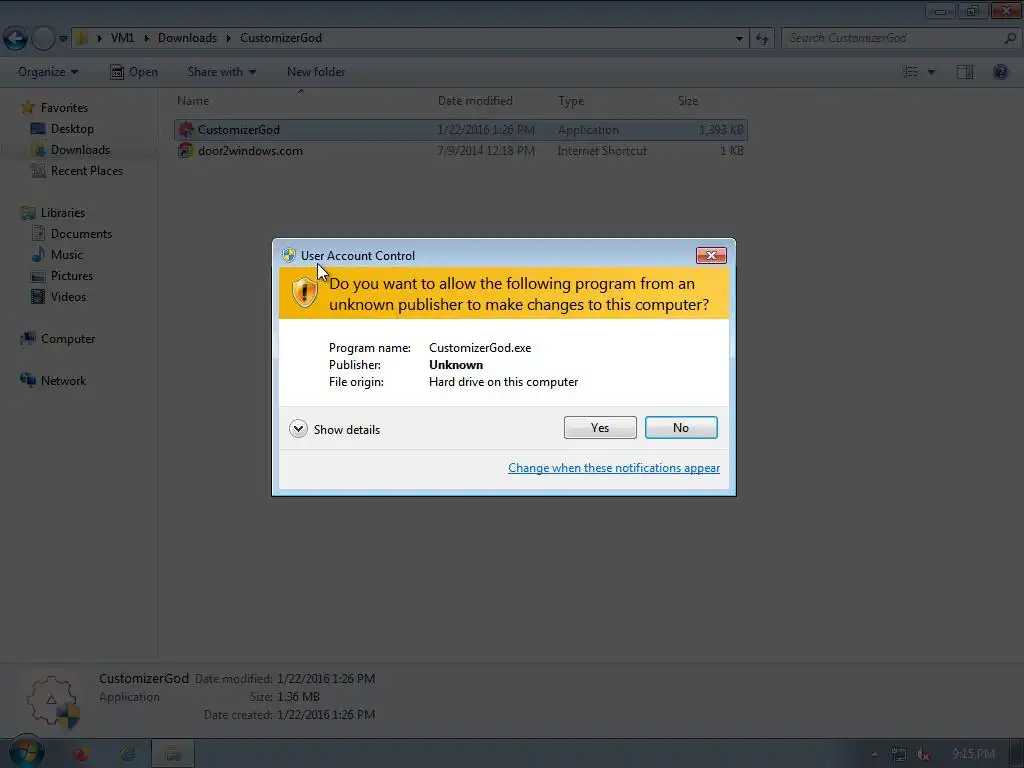The width and height of the screenshot is (1024, 768).
Task: Click the Refresh button beside address bar
Action: click(x=762, y=39)
